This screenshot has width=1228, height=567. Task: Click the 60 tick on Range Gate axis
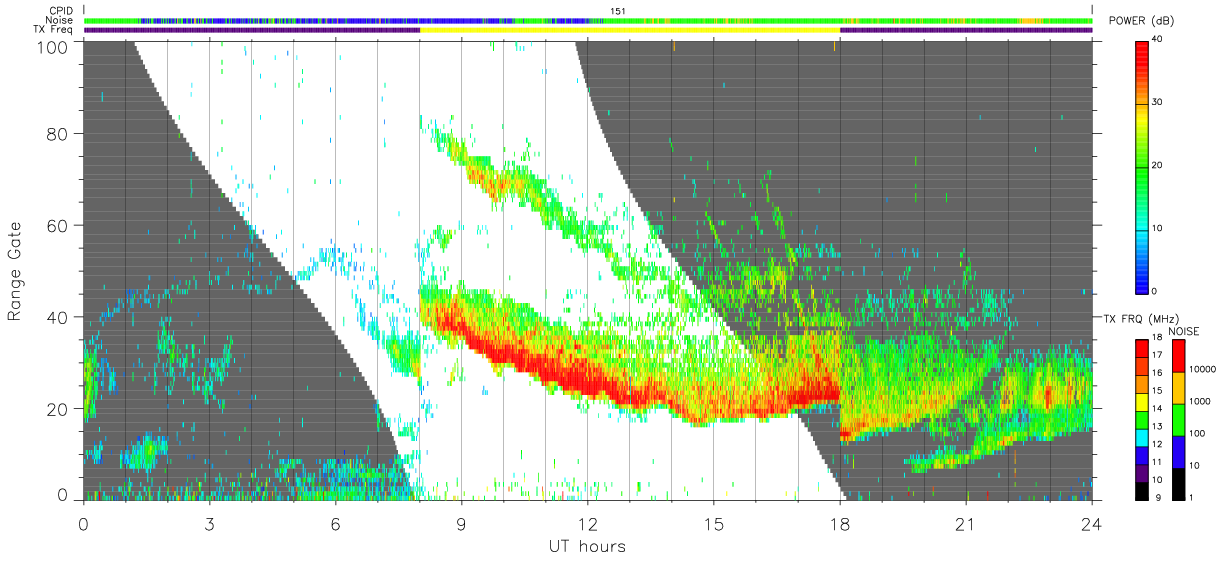click(57, 225)
